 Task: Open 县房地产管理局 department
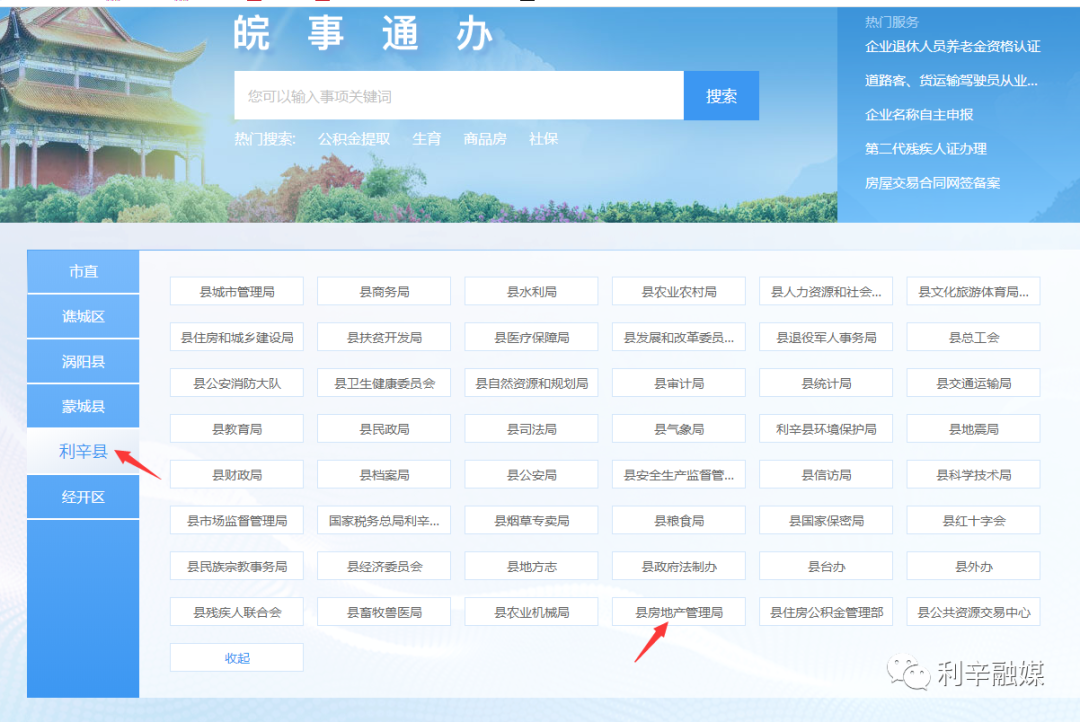[x=679, y=612]
